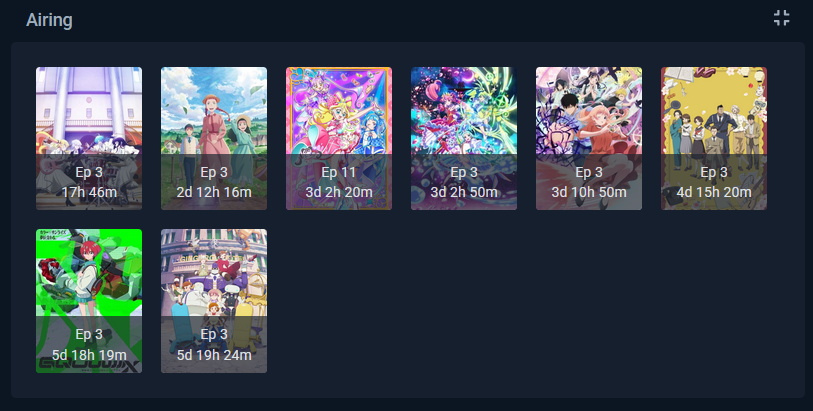Image resolution: width=813 pixels, height=411 pixels.
Task: Select the Ep 3 label above 17h 46m
Action: 89,172
